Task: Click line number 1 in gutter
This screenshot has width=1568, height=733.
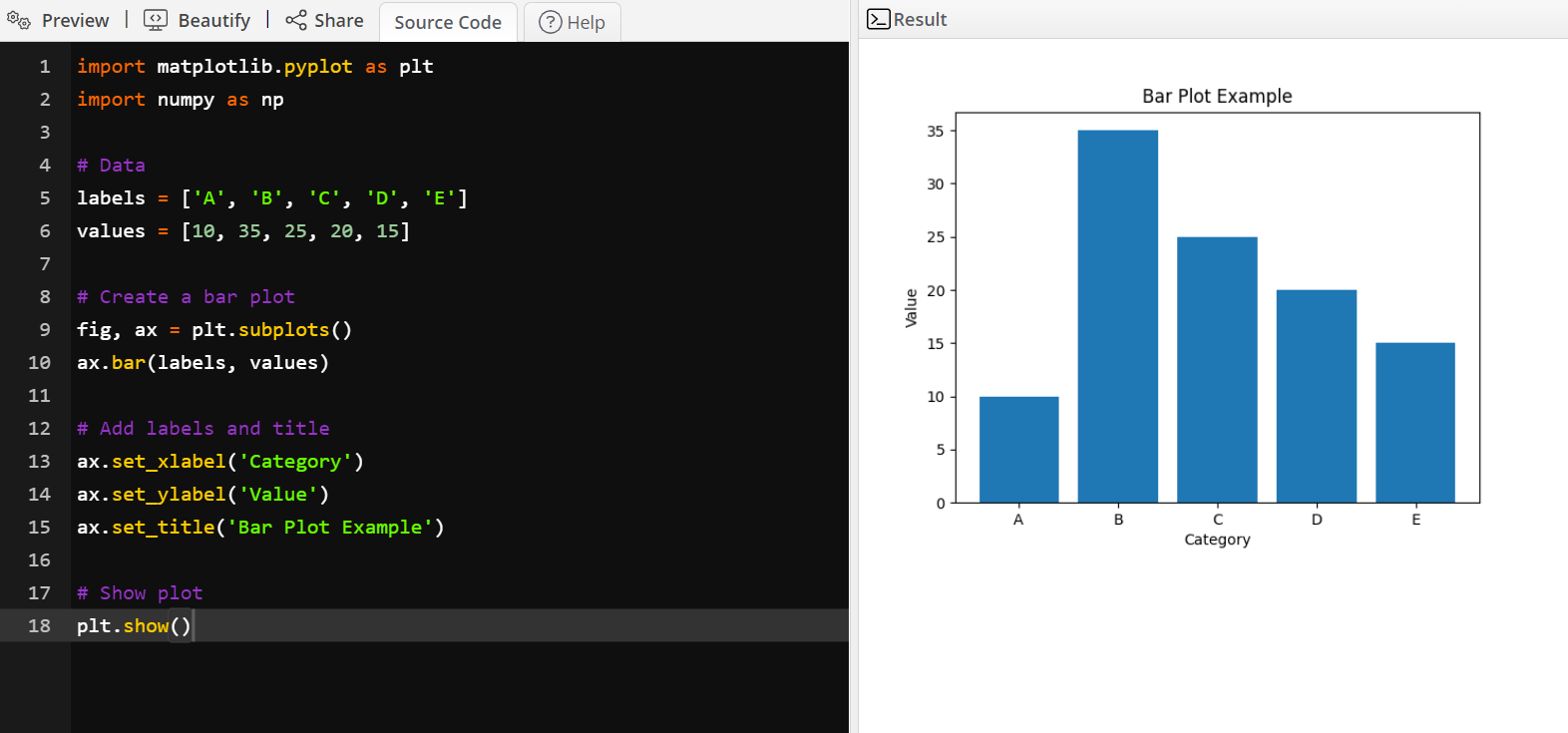Action: coord(45,67)
